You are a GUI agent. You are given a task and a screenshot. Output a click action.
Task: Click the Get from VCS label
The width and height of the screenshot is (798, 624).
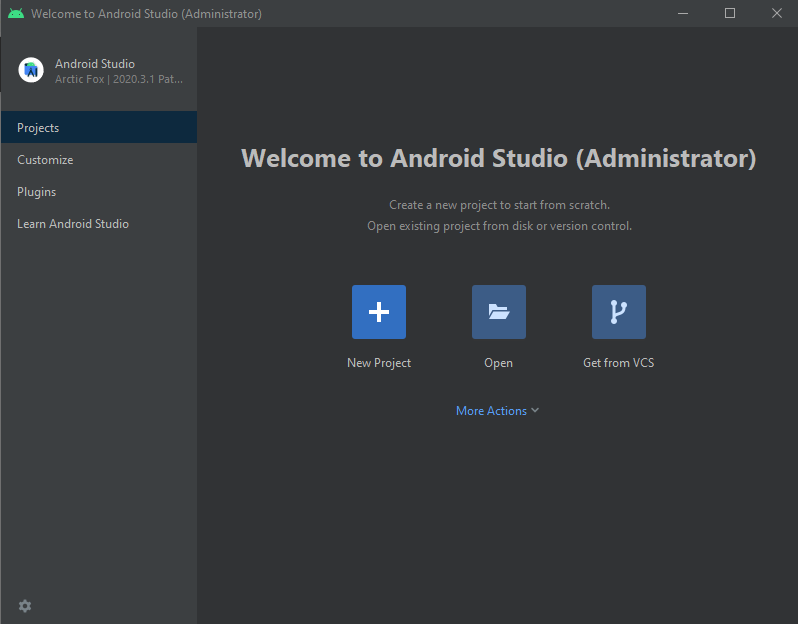pos(618,363)
